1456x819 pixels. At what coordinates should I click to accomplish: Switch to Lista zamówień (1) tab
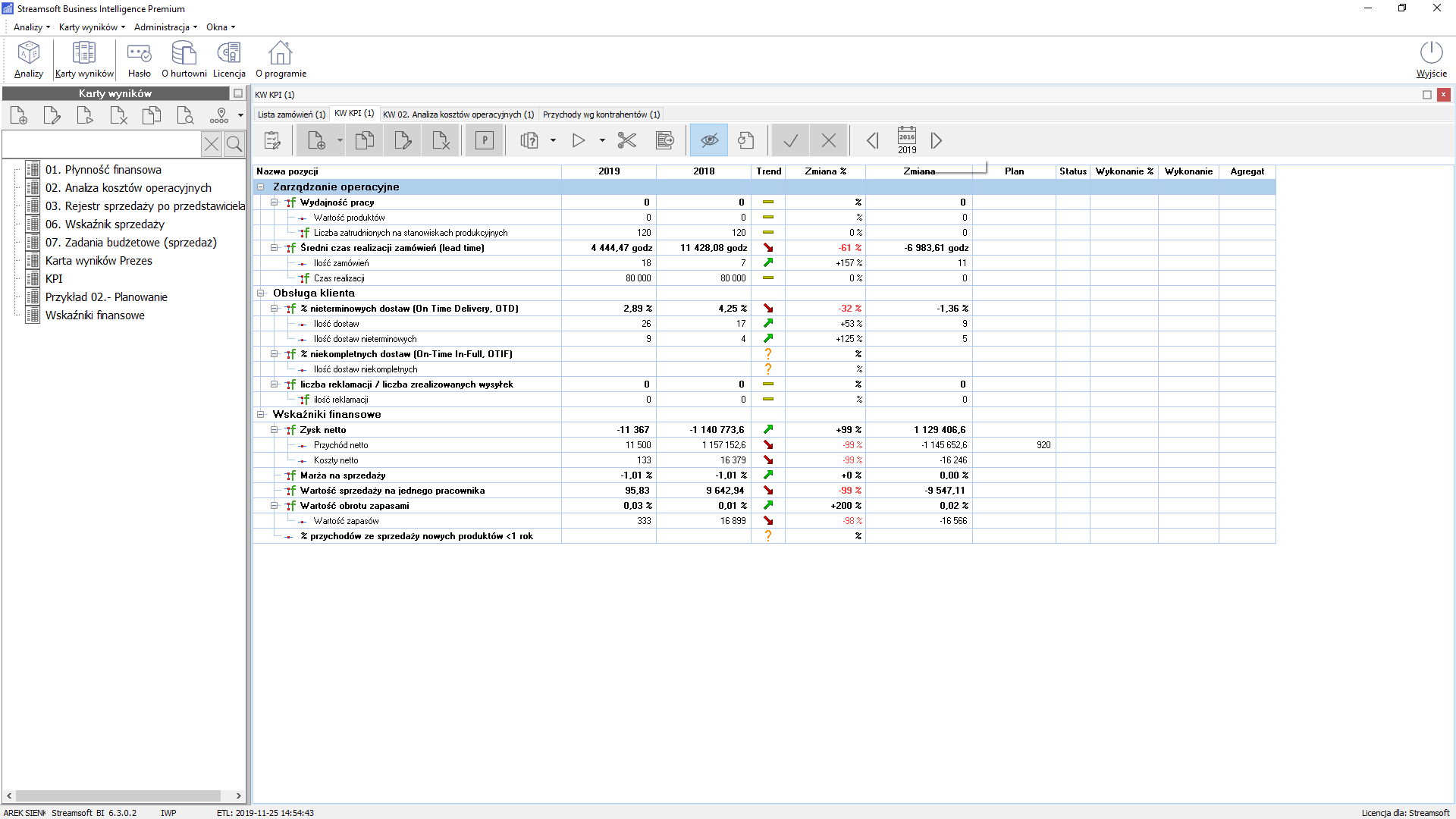point(291,115)
